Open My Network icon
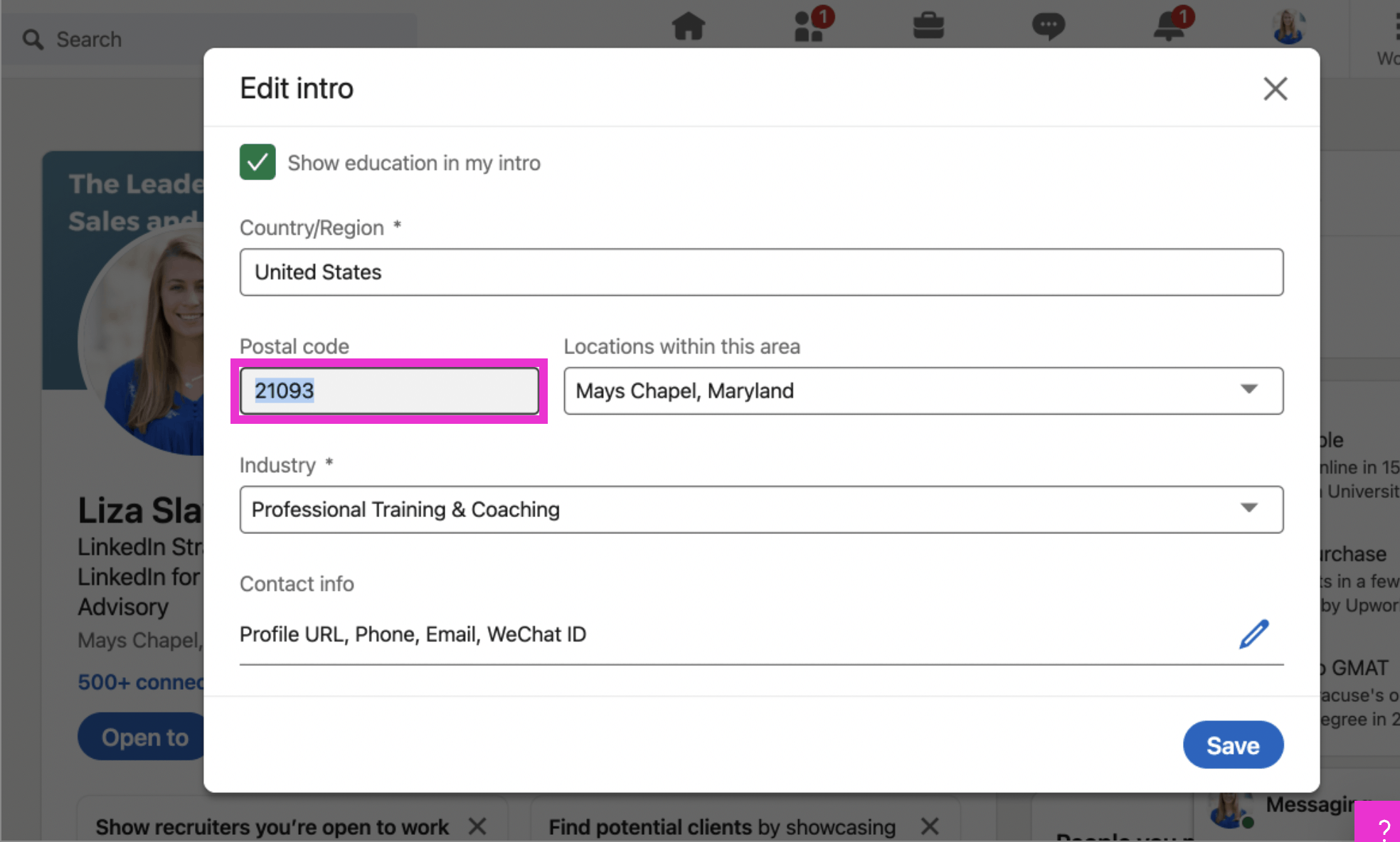 [811, 26]
